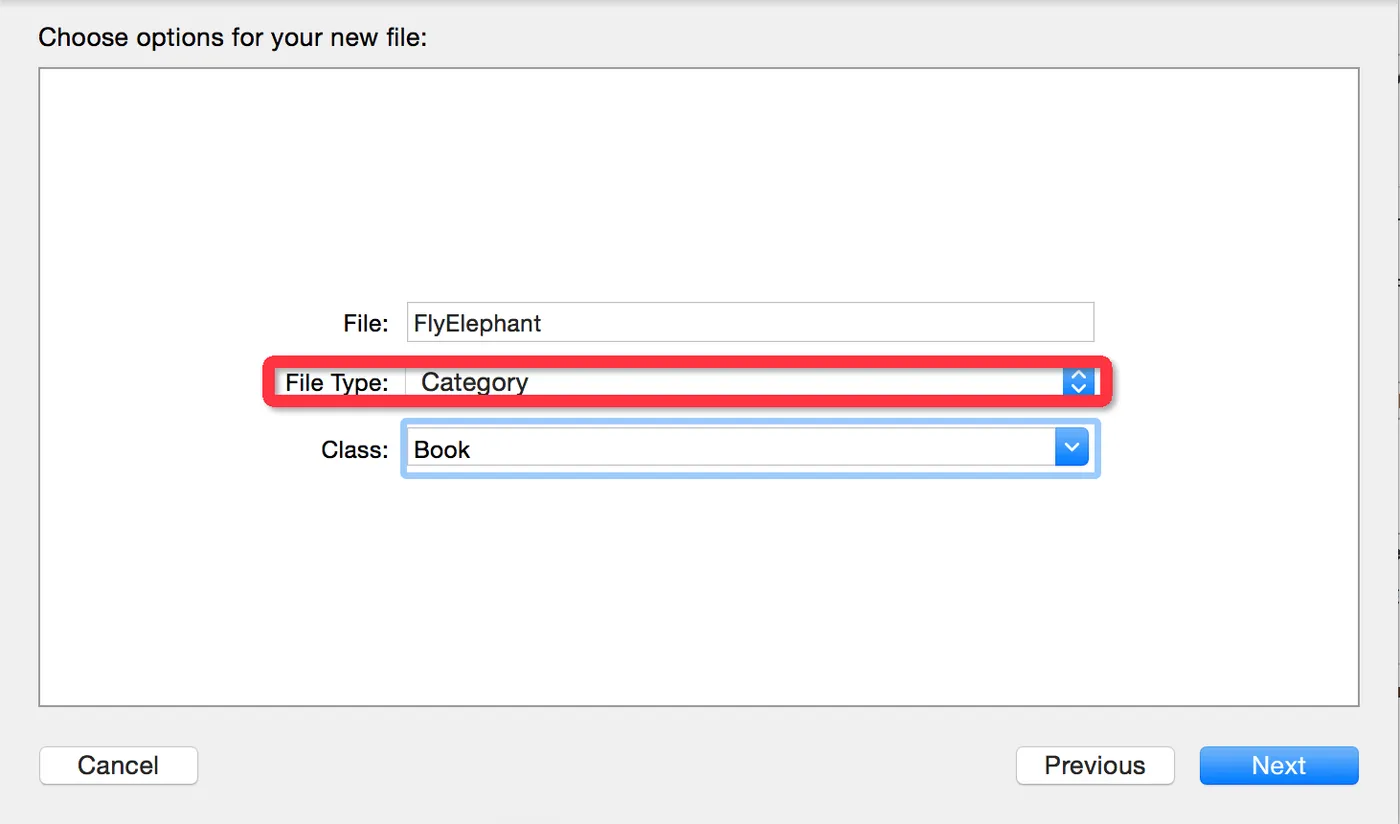
Task: Click inside the File name text field
Action: pyautogui.click(x=750, y=323)
